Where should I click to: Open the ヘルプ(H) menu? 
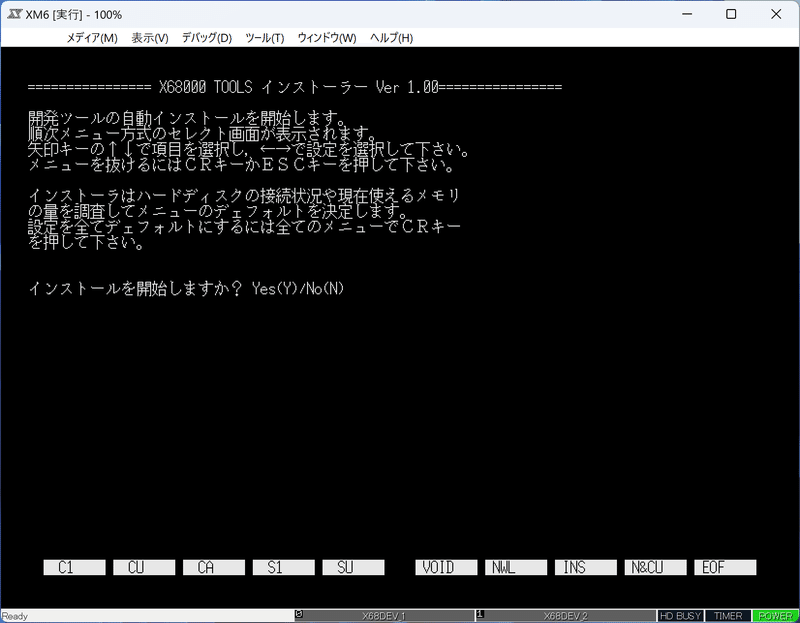coord(391,38)
